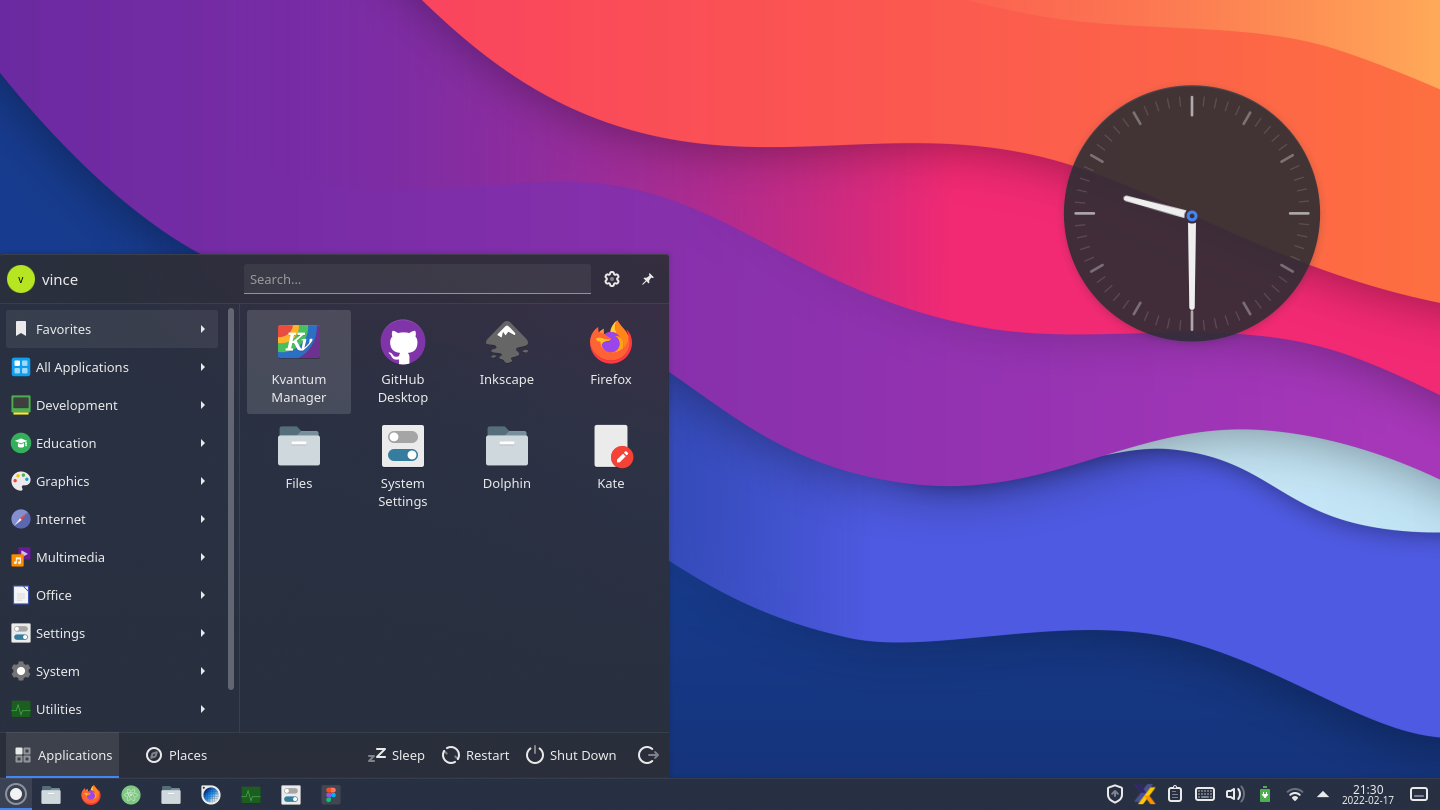This screenshot has width=1440, height=810.
Task: Click the application launcher button on taskbar
Action: [x=16, y=794]
